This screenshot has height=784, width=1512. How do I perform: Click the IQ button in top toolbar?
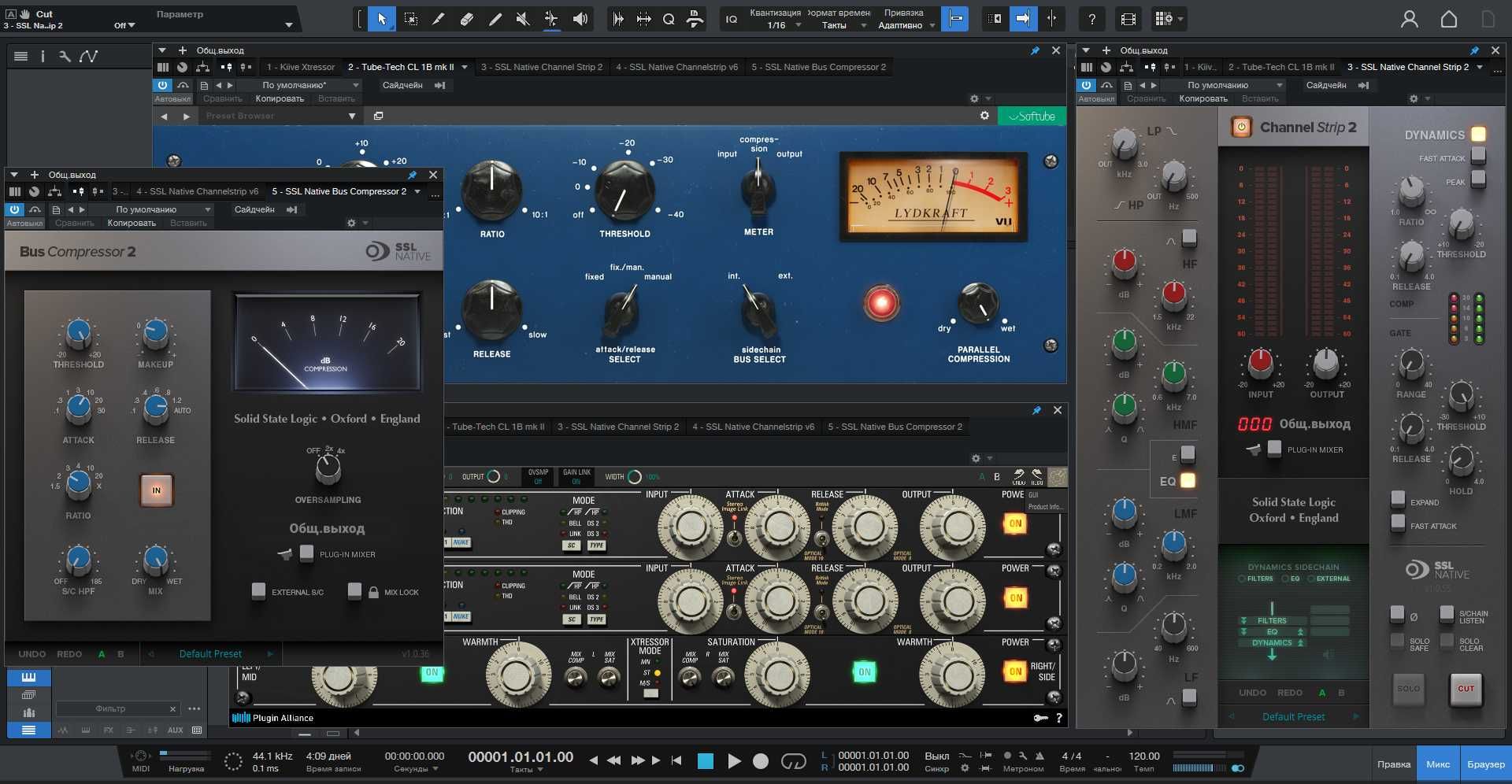point(732,19)
